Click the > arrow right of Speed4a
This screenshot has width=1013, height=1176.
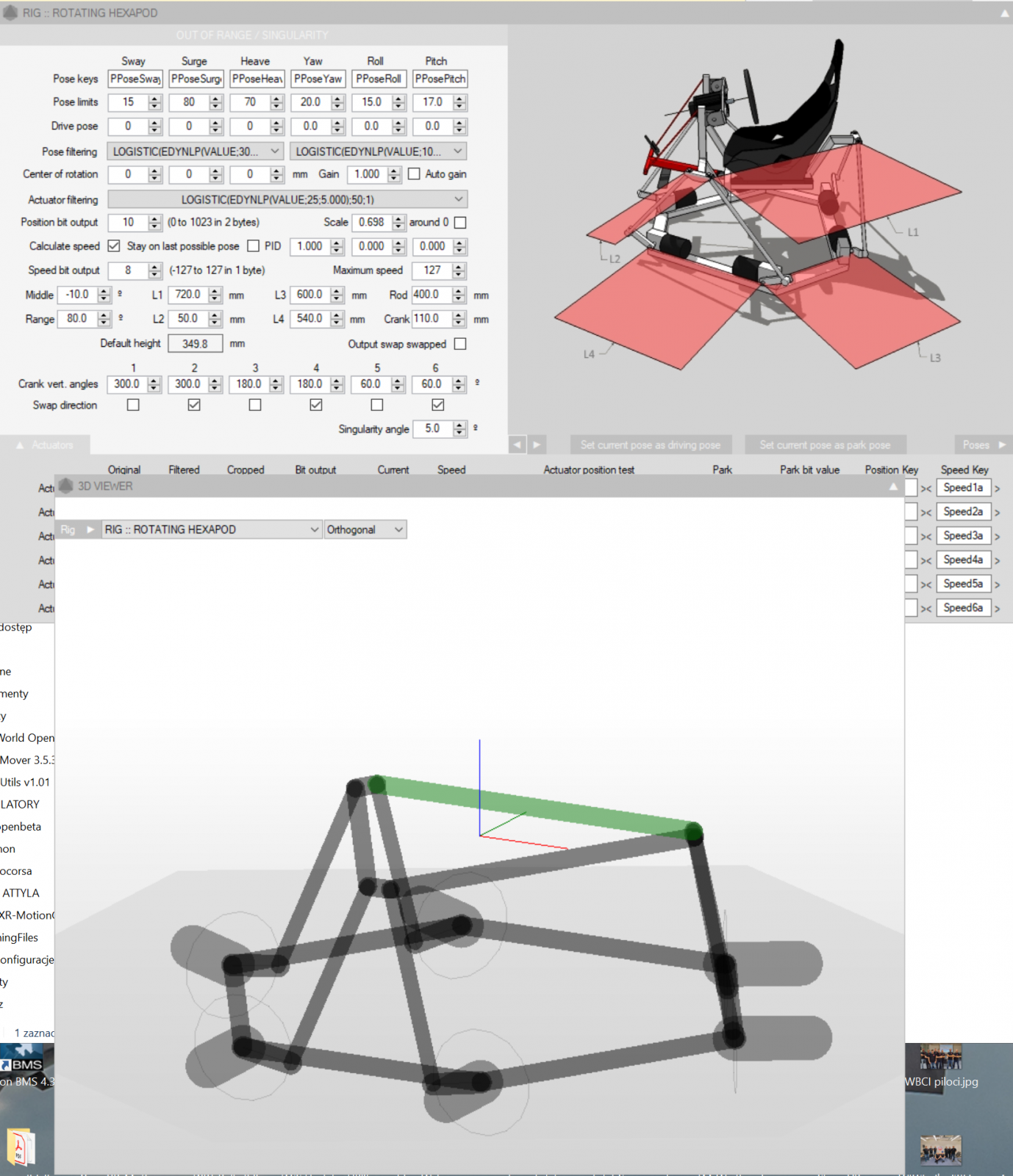click(998, 561)
